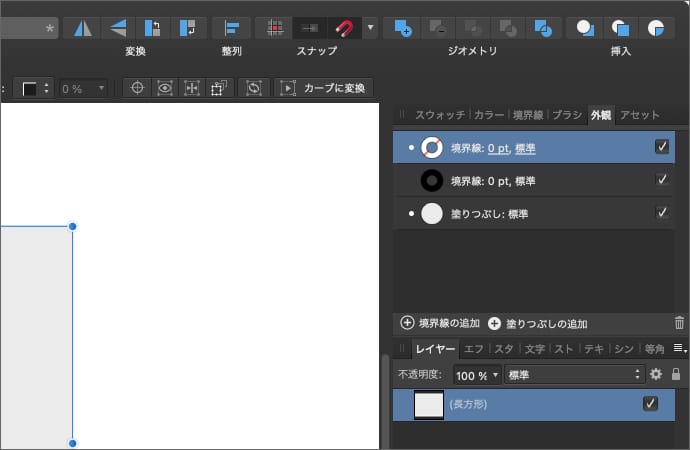Switch to the アセット tab
The image size is (690, 450).
click(x=639, y=115)
